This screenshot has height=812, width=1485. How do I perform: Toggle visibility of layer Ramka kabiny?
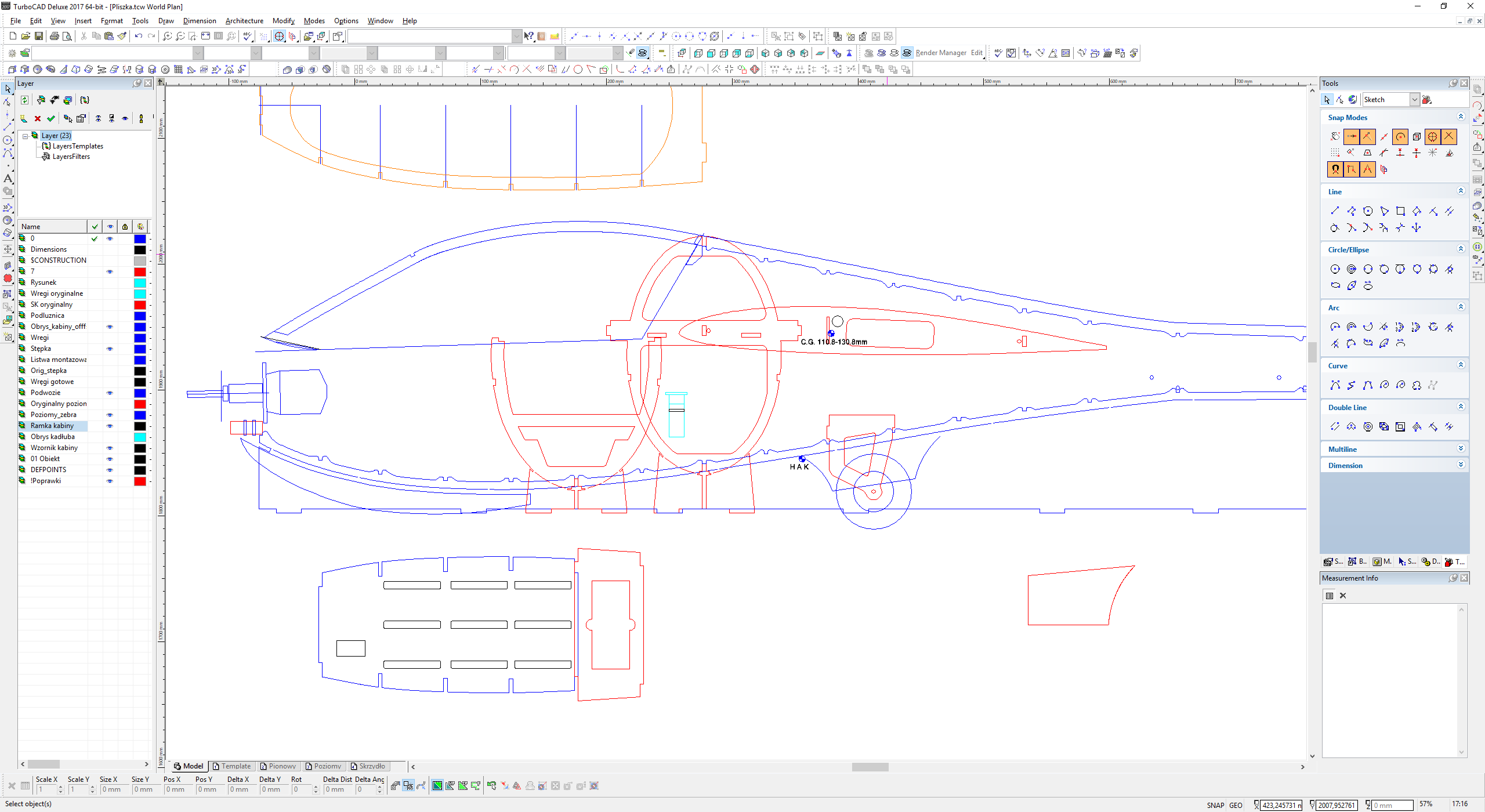pos(110,426)
